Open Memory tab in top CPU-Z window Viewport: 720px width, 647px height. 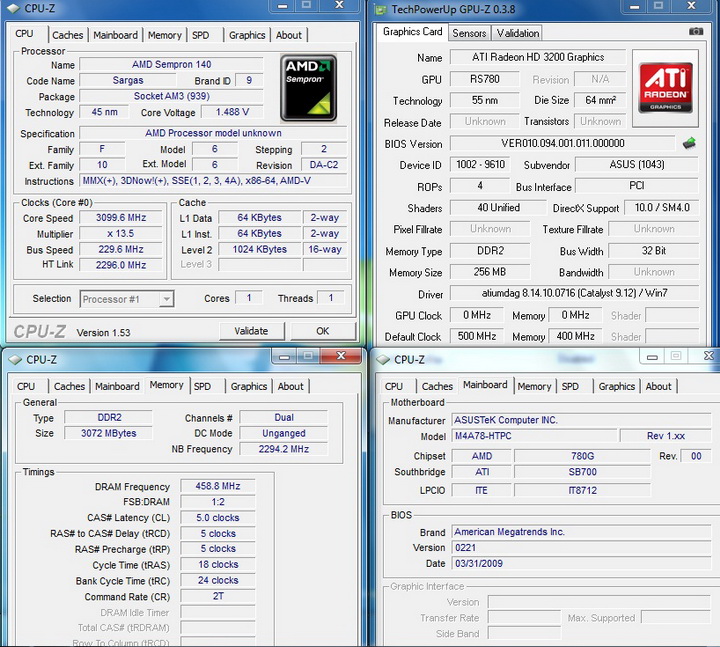tap(165, 35)
